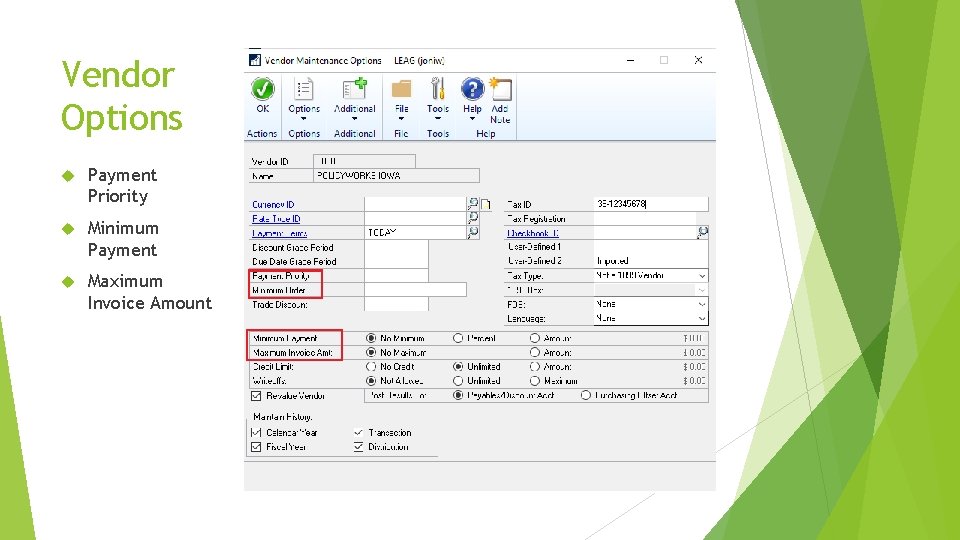Expand the Tax Type dropdown
960x540 pixels.
[702, 276]
